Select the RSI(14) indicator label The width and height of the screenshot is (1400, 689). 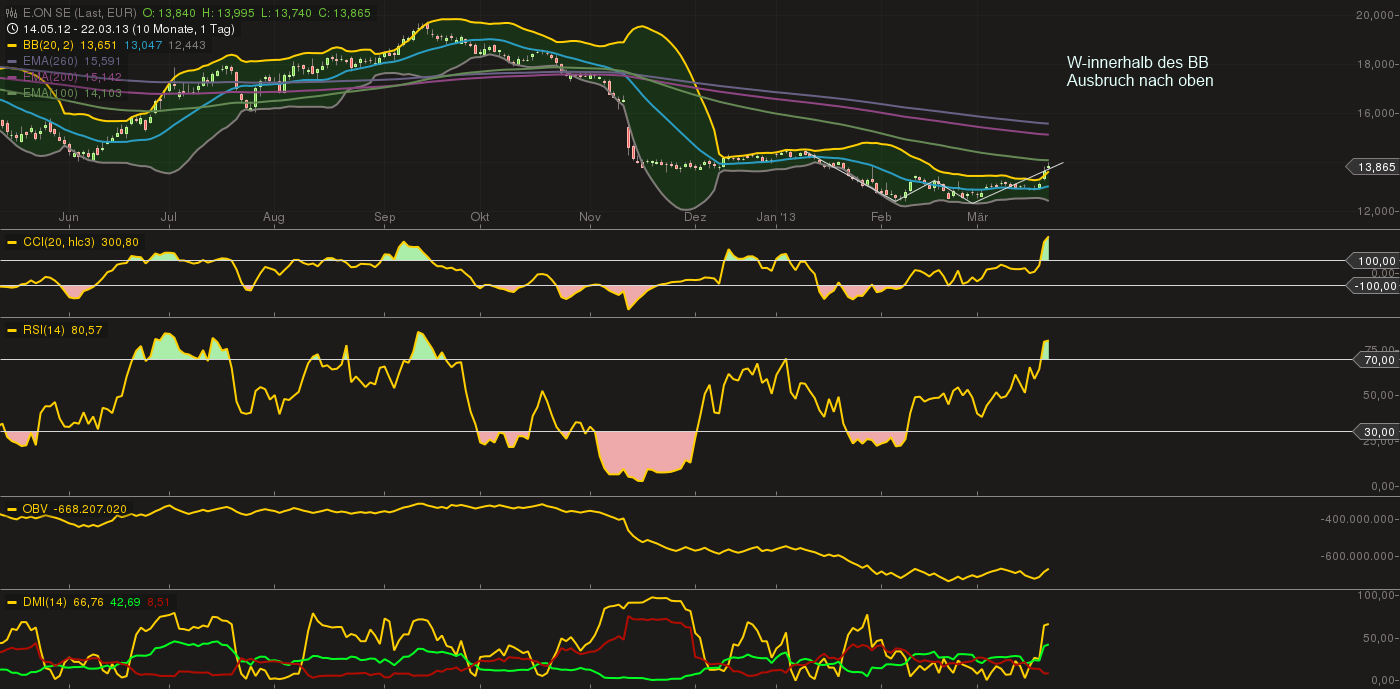pos(45,329)
